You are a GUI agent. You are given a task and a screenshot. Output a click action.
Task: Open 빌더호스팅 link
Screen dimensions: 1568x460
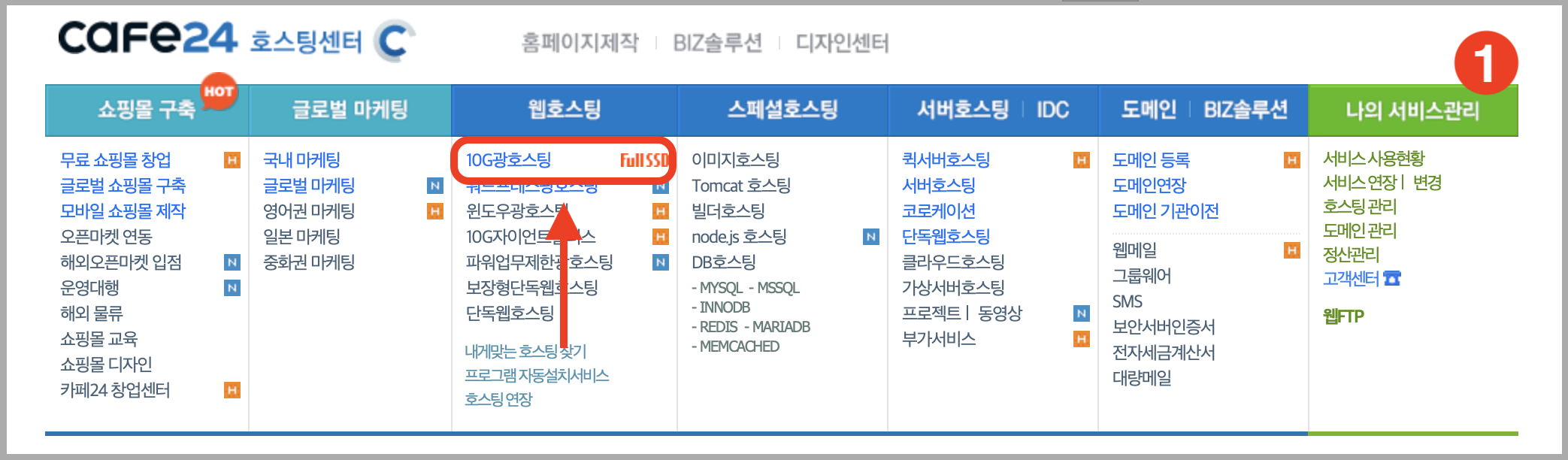click(728, 211)
